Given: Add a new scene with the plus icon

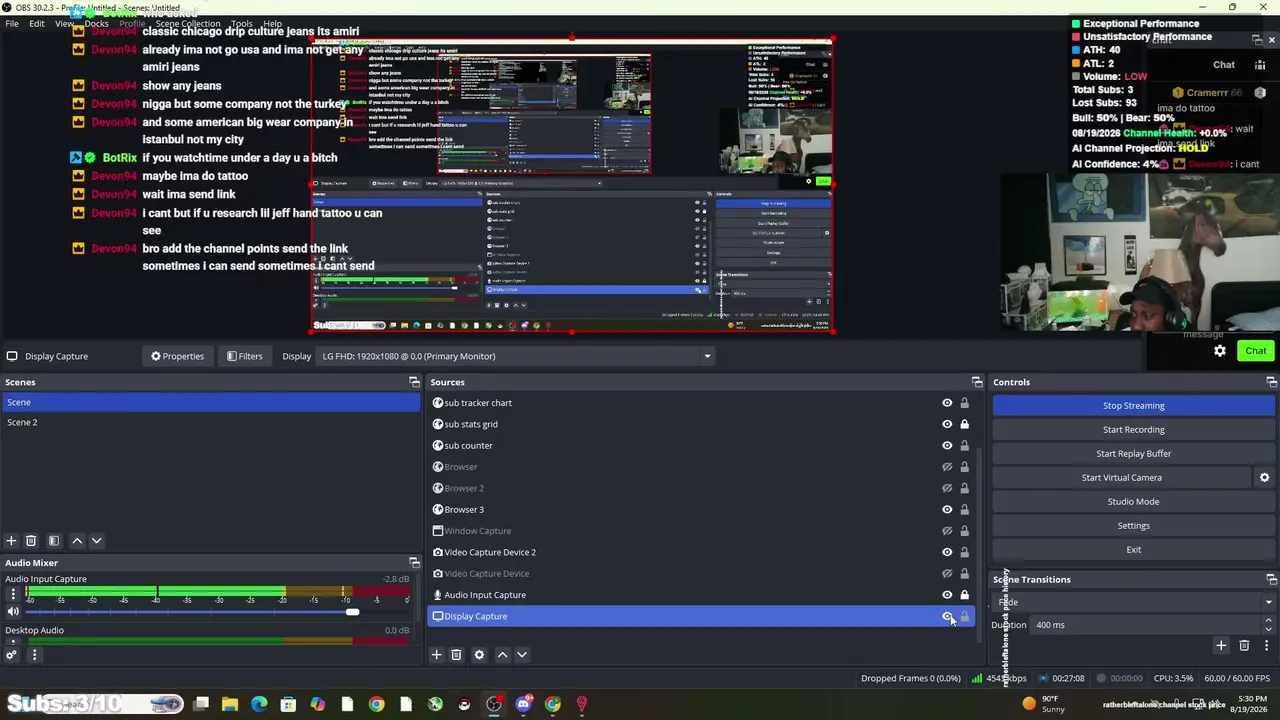Looking at the screenshot, I should click(x=11, y=541).
